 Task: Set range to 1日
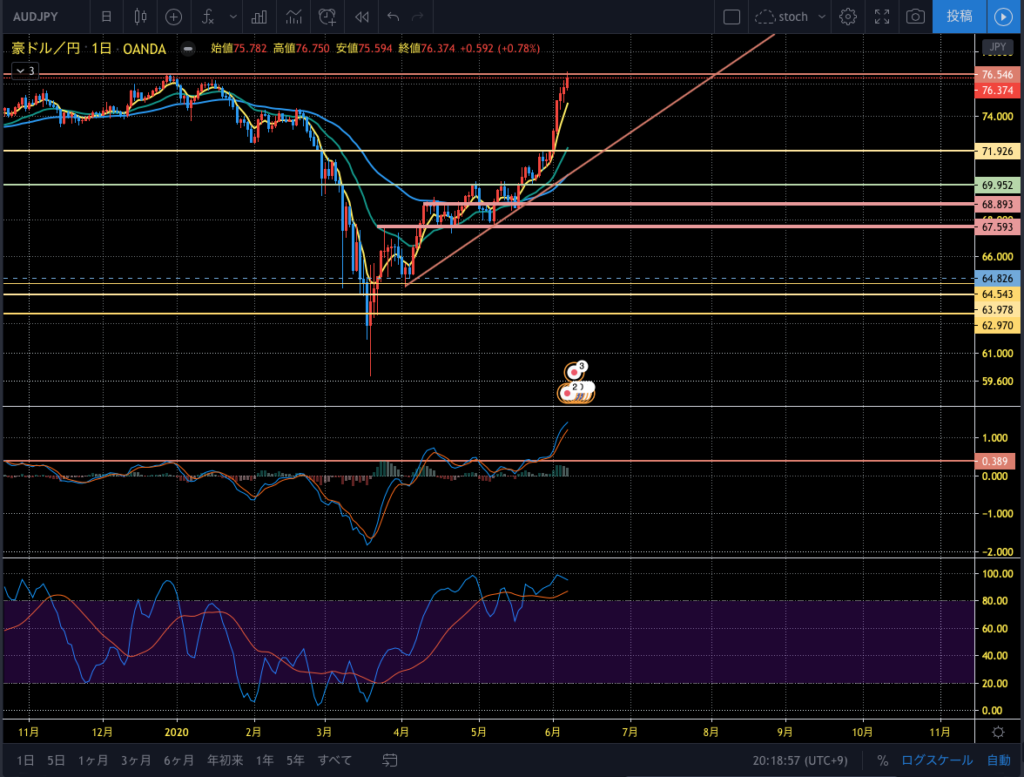(25, 760)
